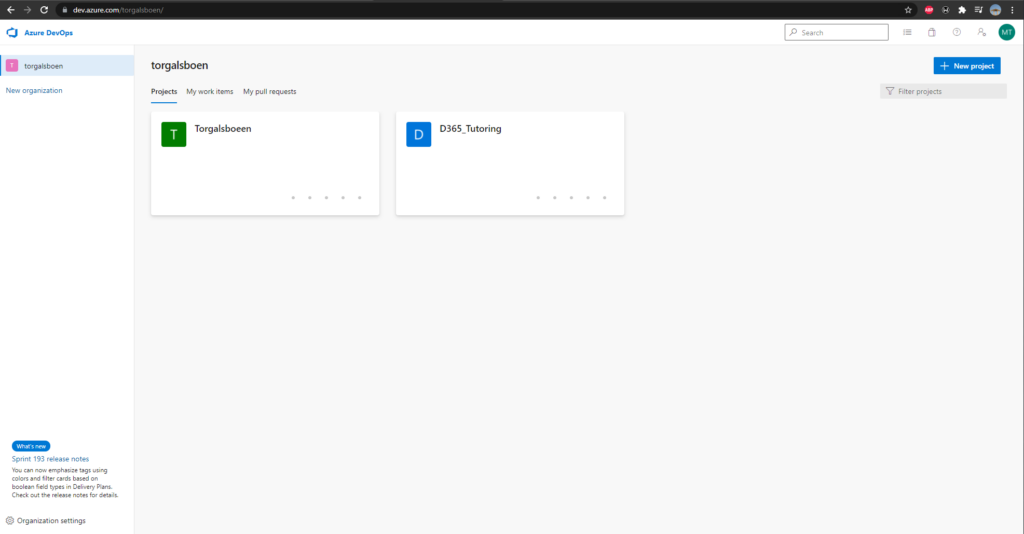
Task: Open the Extensions puzzle piece icon
Action: coord(962,10)
